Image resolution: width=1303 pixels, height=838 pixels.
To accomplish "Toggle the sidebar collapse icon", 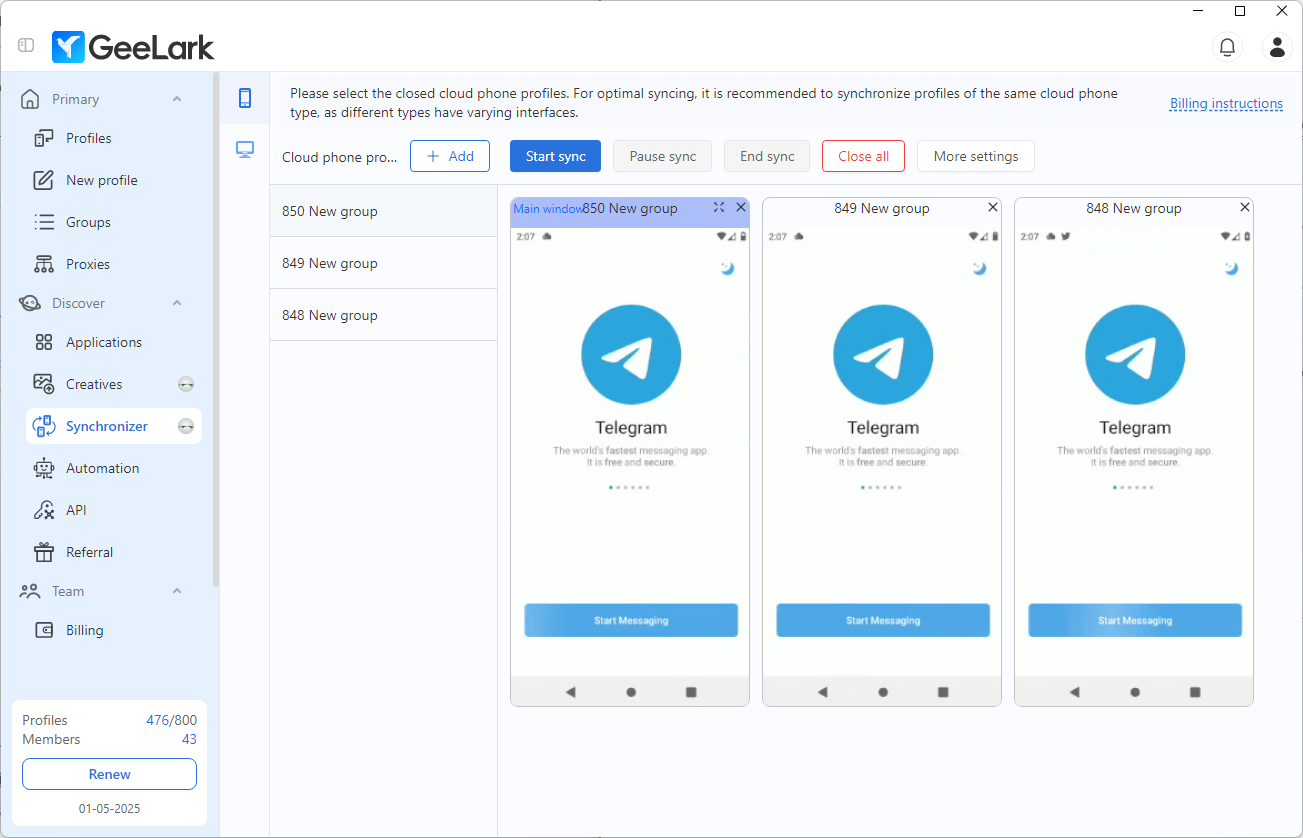I will click(x=26, y=46).
